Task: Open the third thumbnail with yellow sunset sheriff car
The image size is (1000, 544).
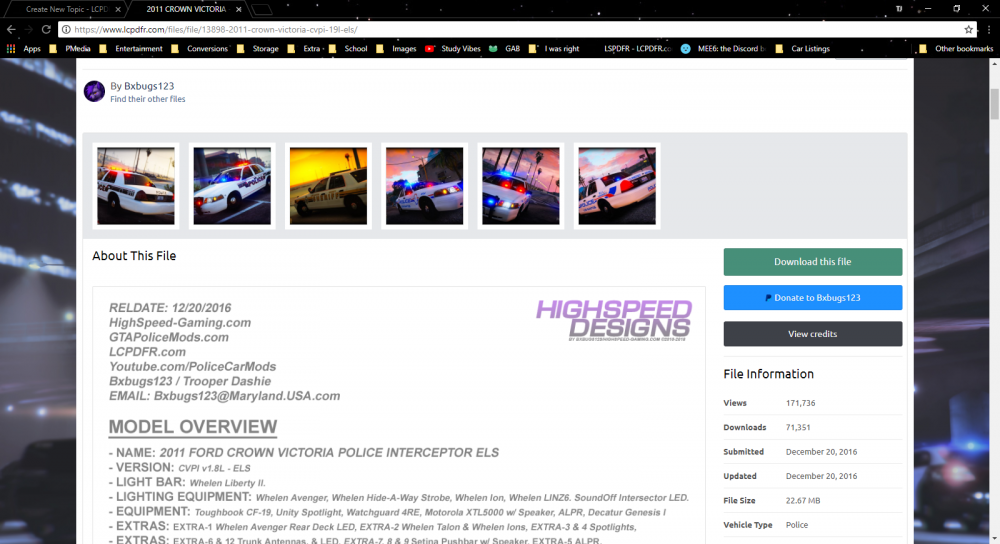Action: tap(328, 186)
